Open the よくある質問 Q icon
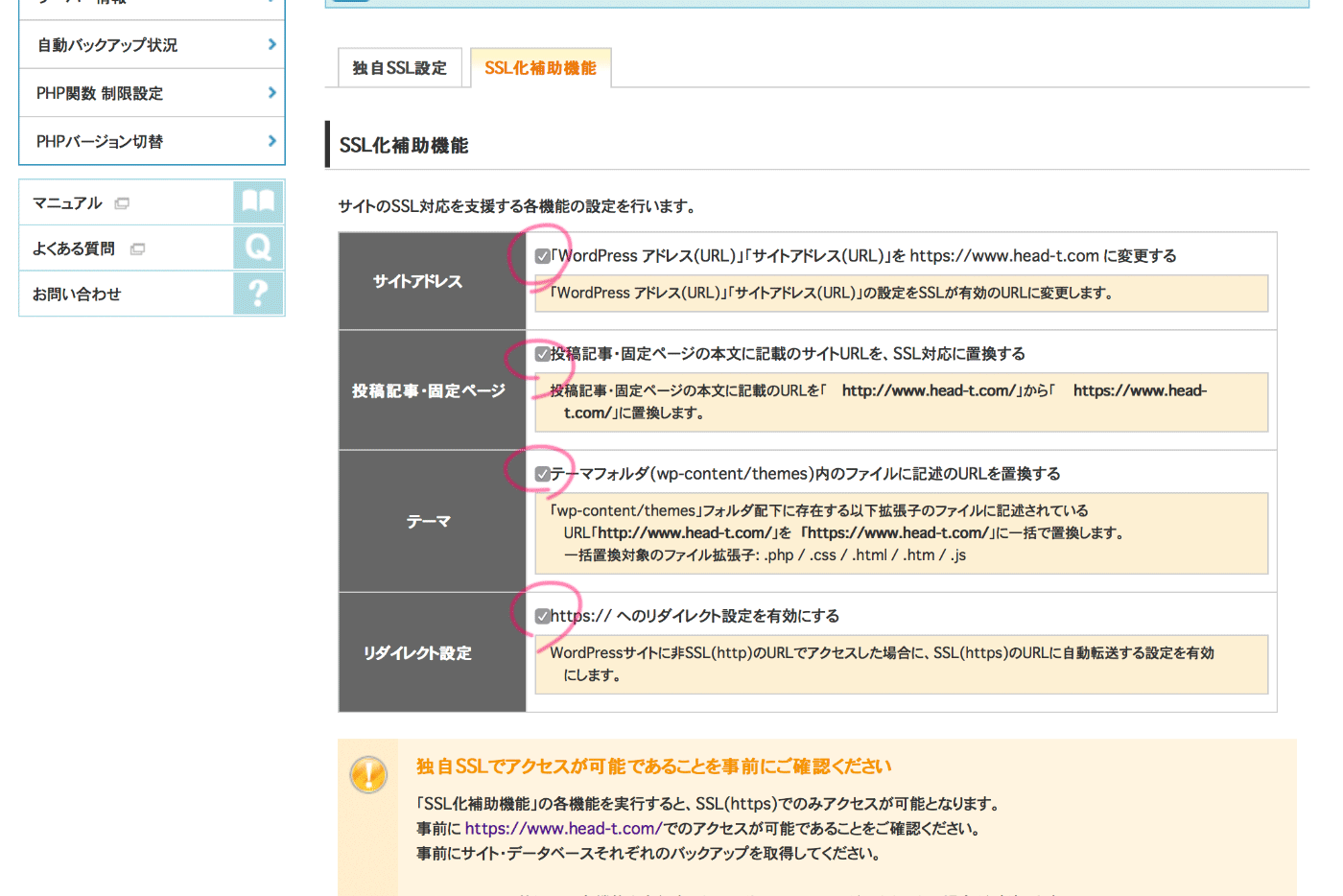Image resolution: width=1343 pixels, height=896 pixels. (258, 248)
